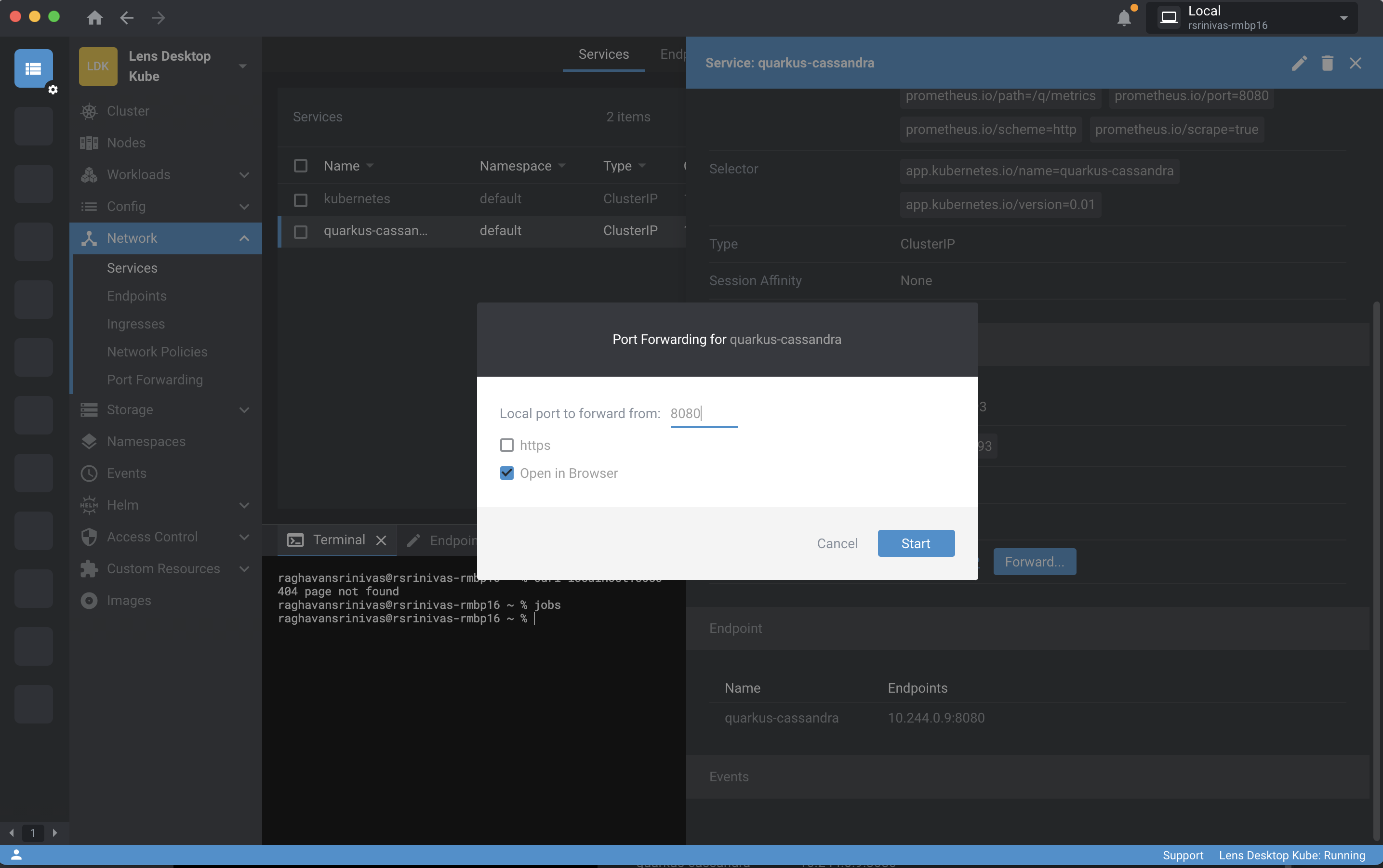Open Port Forwarding in sidebar
Image resolution: width=1383 pixels, height=868 pixels.
click(x=155, y=380)
